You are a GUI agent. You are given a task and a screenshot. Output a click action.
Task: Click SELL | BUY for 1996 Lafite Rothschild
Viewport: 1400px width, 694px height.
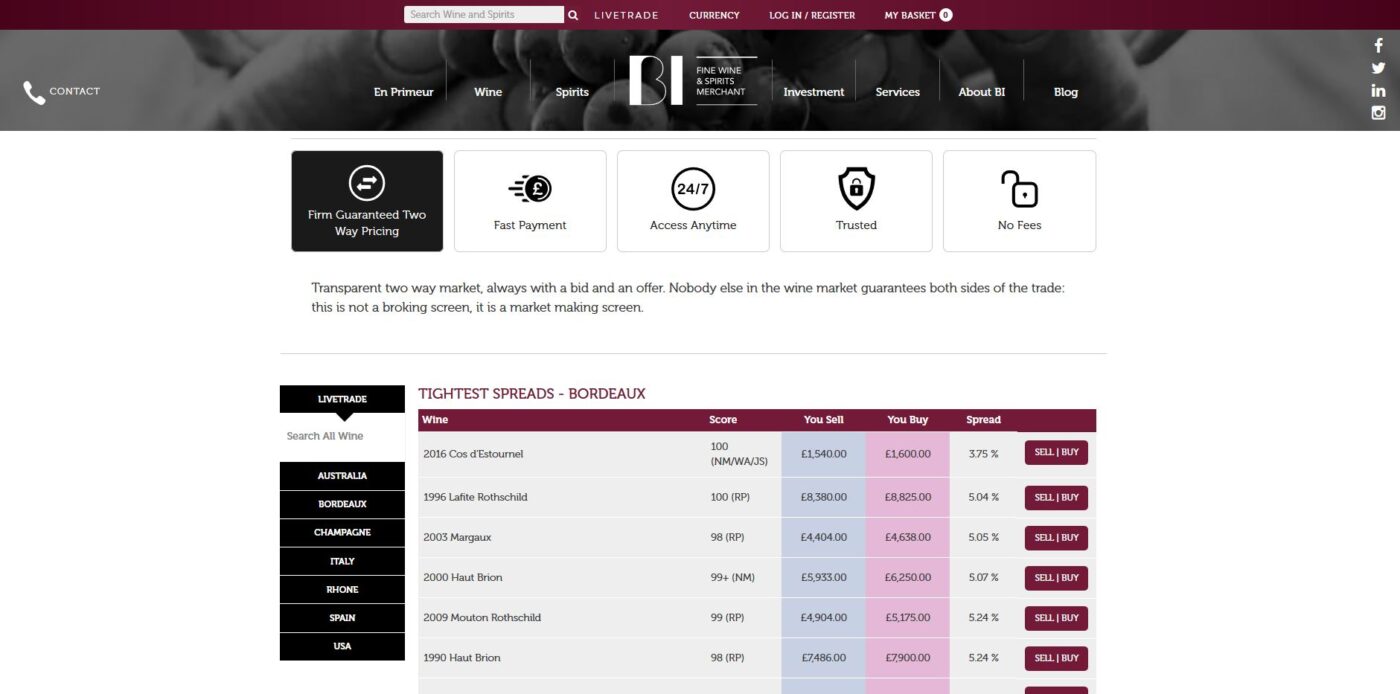pos(1056,498)
